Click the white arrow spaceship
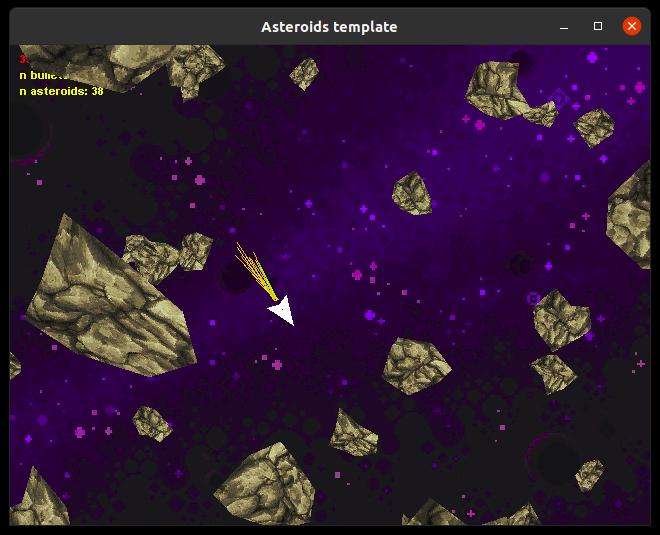This screenshot has height=535, width=660. point(283,311)
